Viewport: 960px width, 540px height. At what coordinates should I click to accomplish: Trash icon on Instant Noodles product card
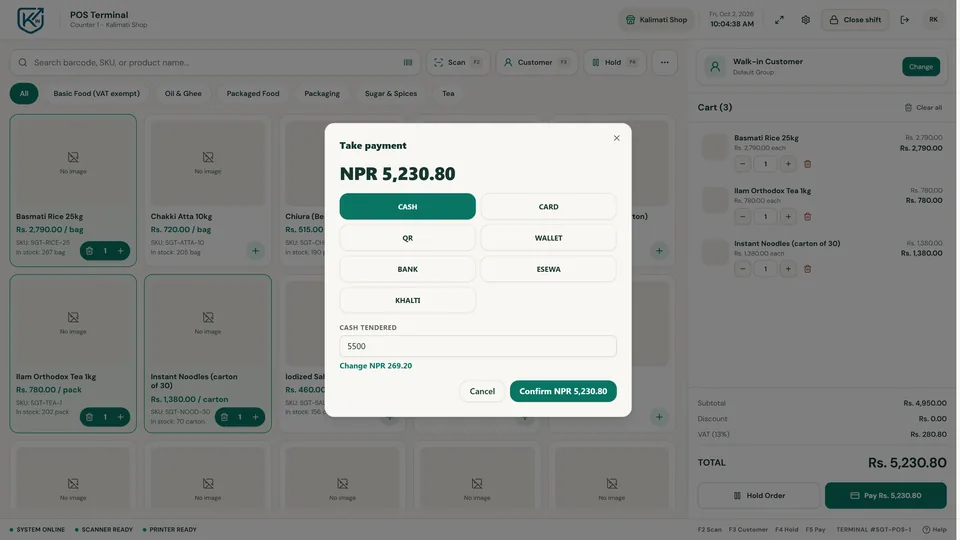click(224, 417)
